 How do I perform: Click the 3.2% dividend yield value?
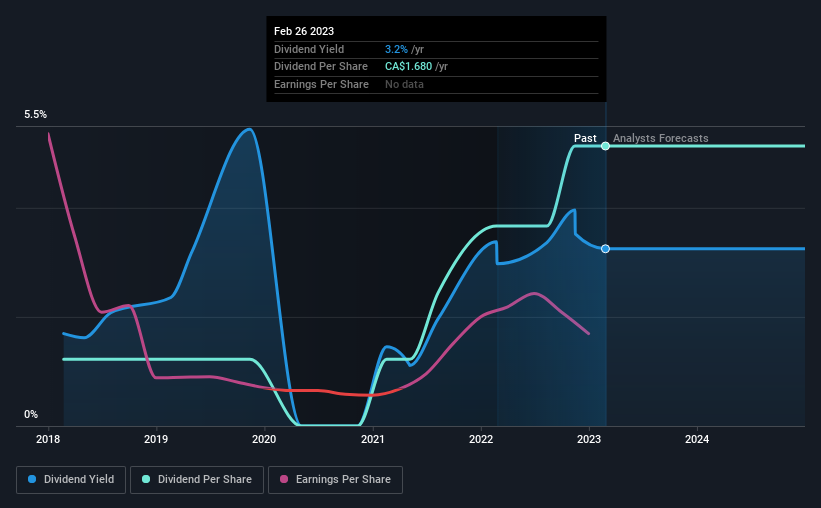(396, 49)
